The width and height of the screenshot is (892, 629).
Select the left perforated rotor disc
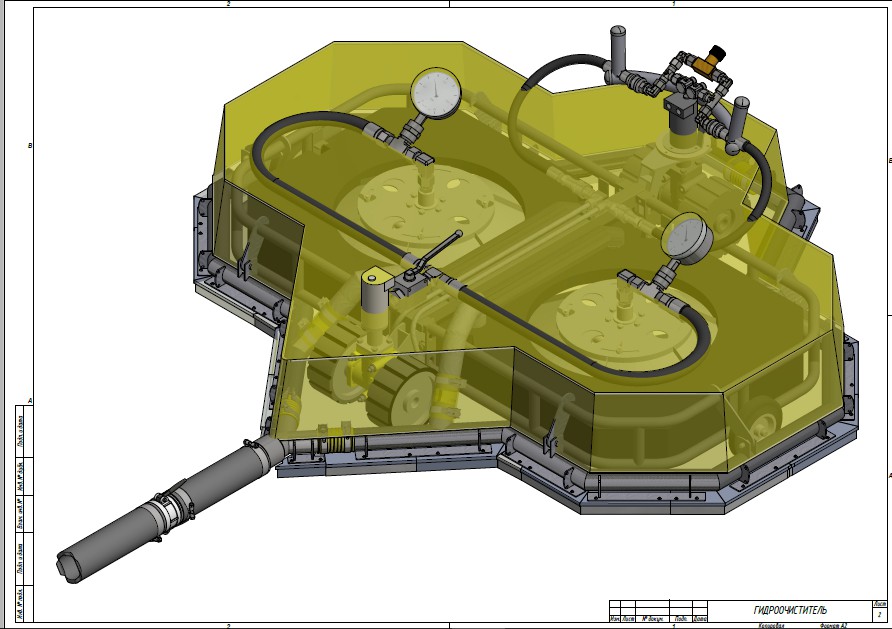(426, 205)
